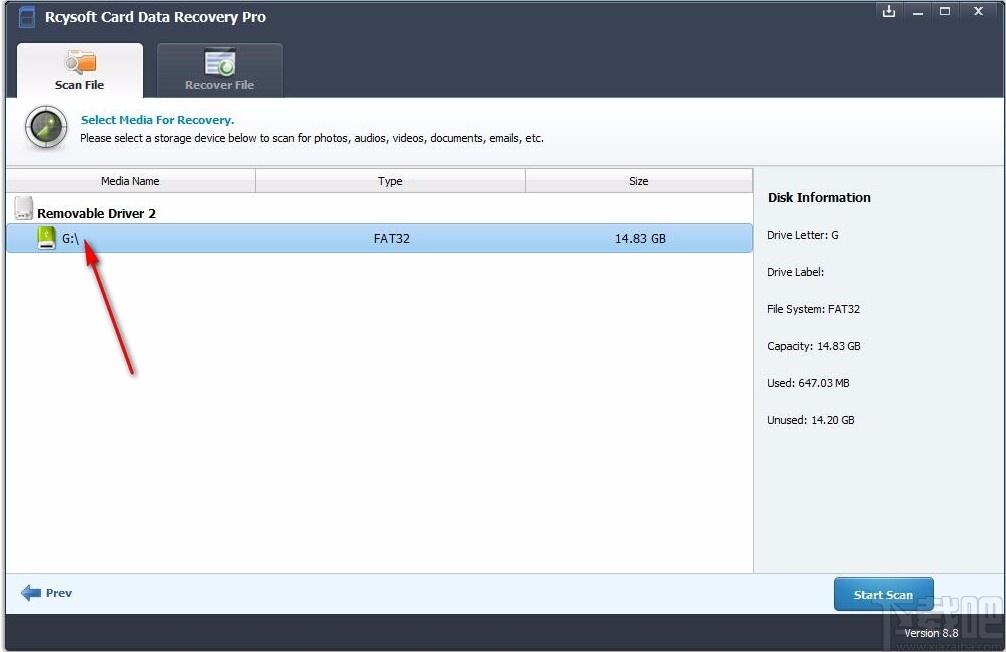Sort by Type column header
The height and width of the screenshot is (652, 1006).
(x=390, y=181)
